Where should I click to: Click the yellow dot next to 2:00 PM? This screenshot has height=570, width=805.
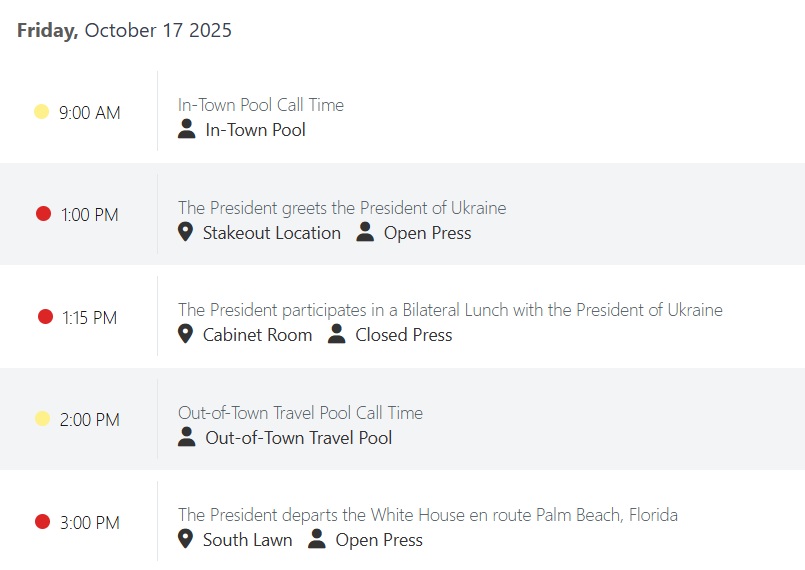[42, 419]
